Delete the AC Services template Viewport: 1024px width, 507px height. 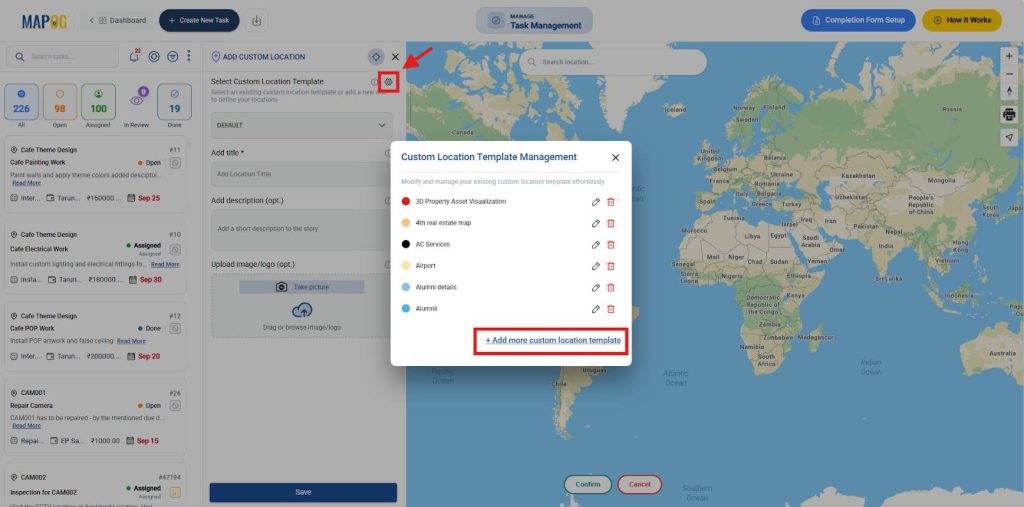coord(611,245)
